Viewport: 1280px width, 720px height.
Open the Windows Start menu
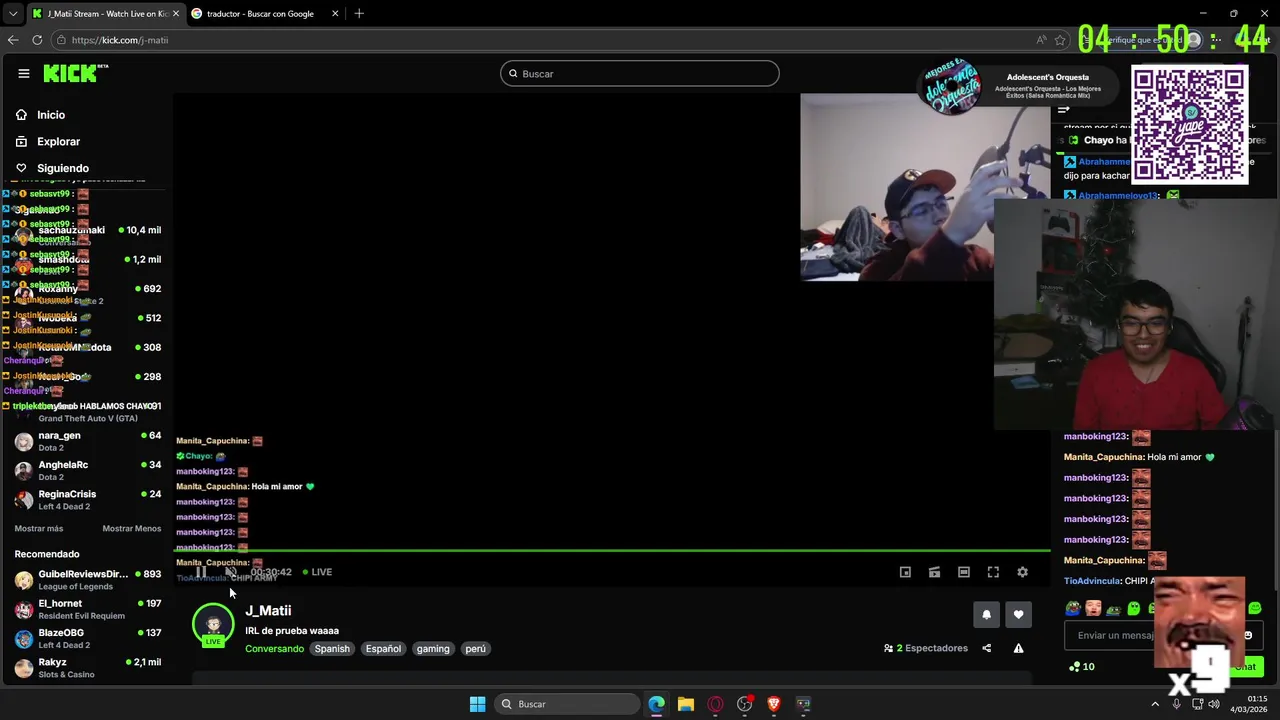point(477,704)
